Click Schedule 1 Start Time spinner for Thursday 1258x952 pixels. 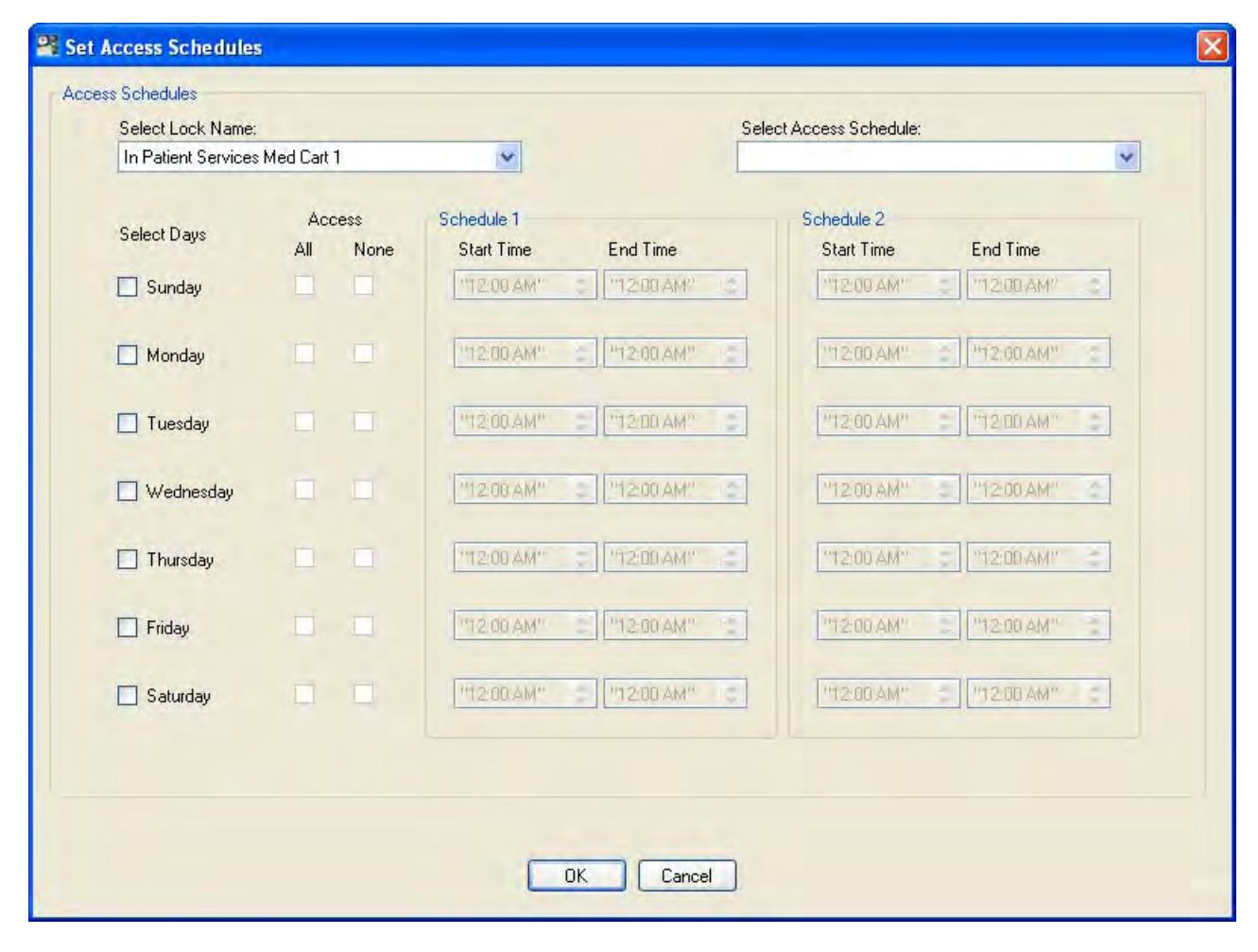click(x=582, y=558)
